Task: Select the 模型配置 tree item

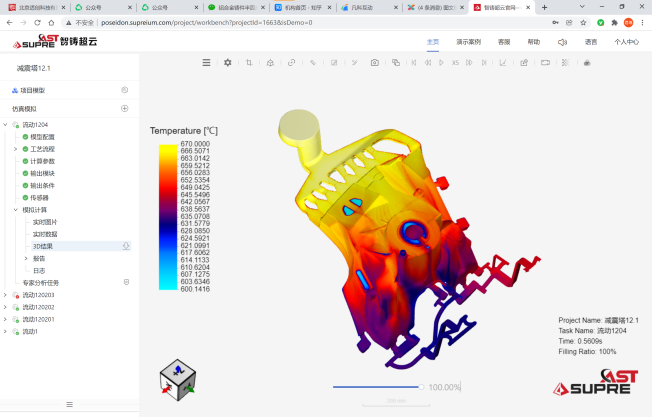Action: coord(42,137)
